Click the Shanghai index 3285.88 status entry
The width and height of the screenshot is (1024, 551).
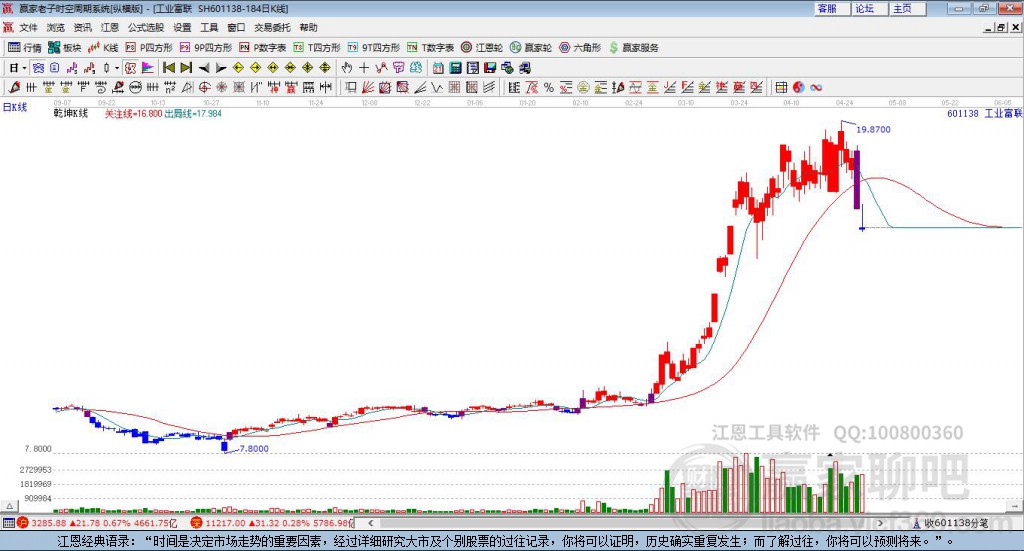[97, 523]
